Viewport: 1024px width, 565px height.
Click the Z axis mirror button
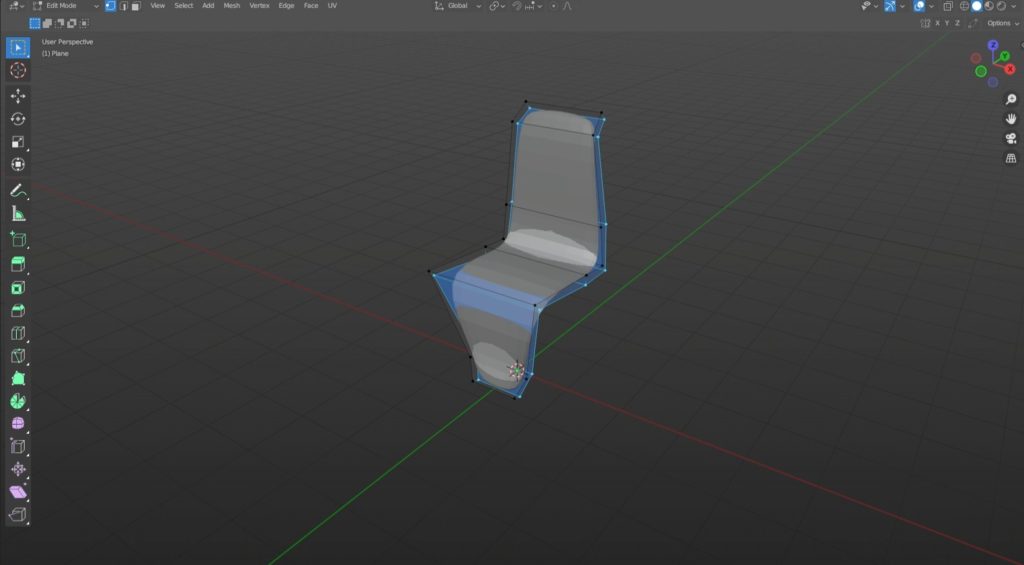(x=957, y=23)
